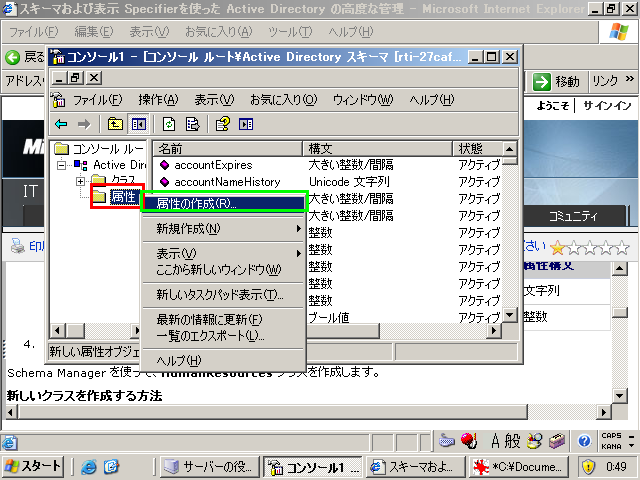
Task: Click the attribute list scroll down arrow
Action: pos(509,315)
